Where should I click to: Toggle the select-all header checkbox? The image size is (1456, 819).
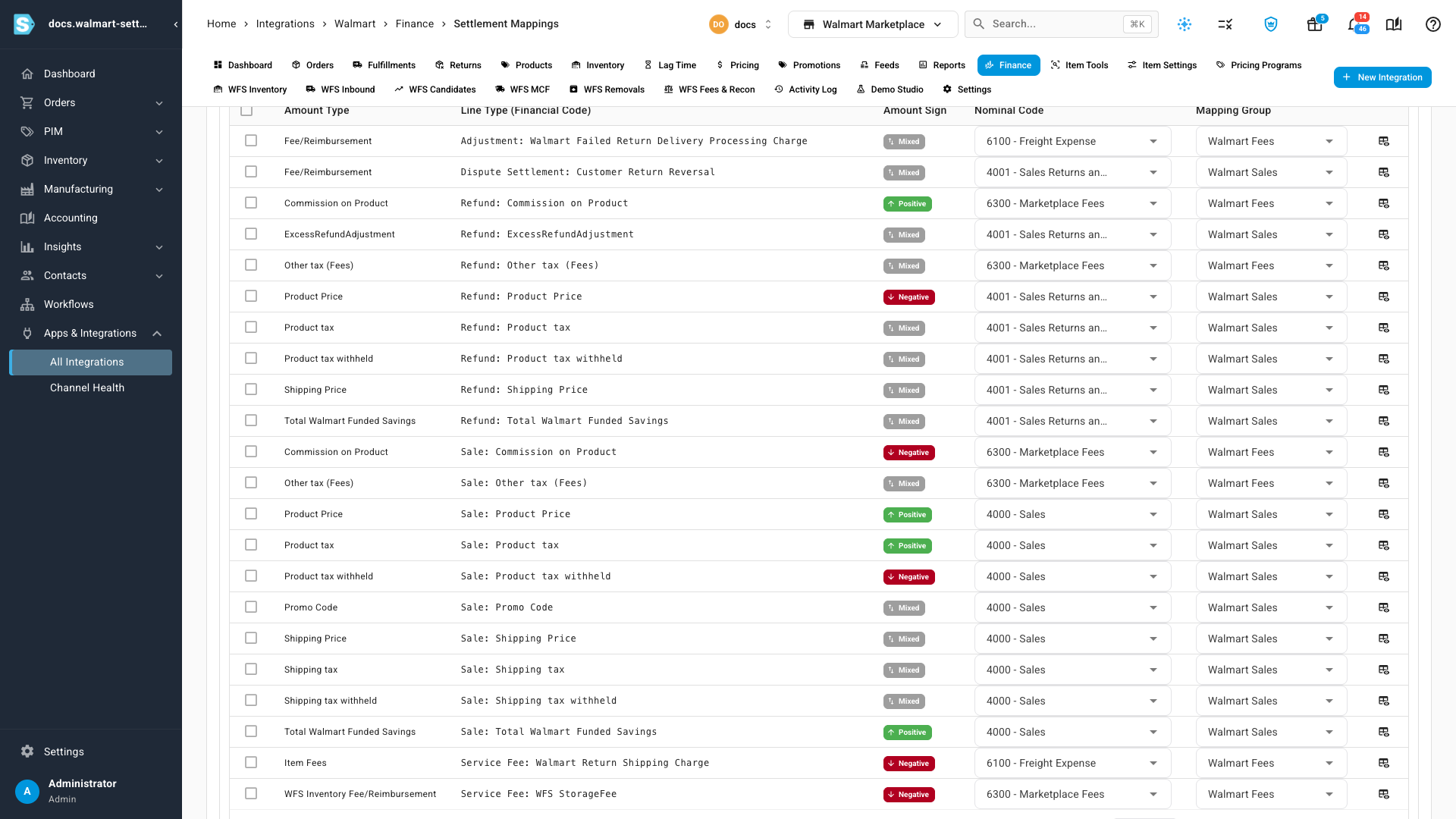point(246,111)
